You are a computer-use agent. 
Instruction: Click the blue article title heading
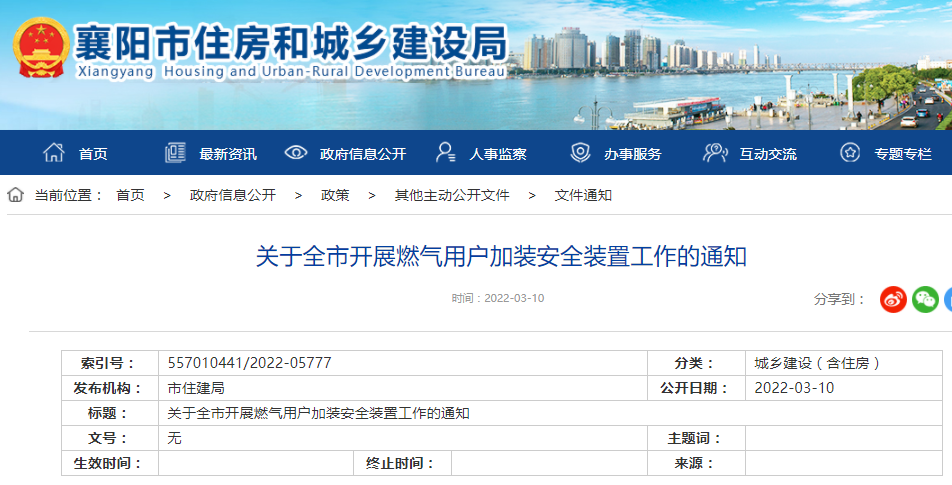501,256
